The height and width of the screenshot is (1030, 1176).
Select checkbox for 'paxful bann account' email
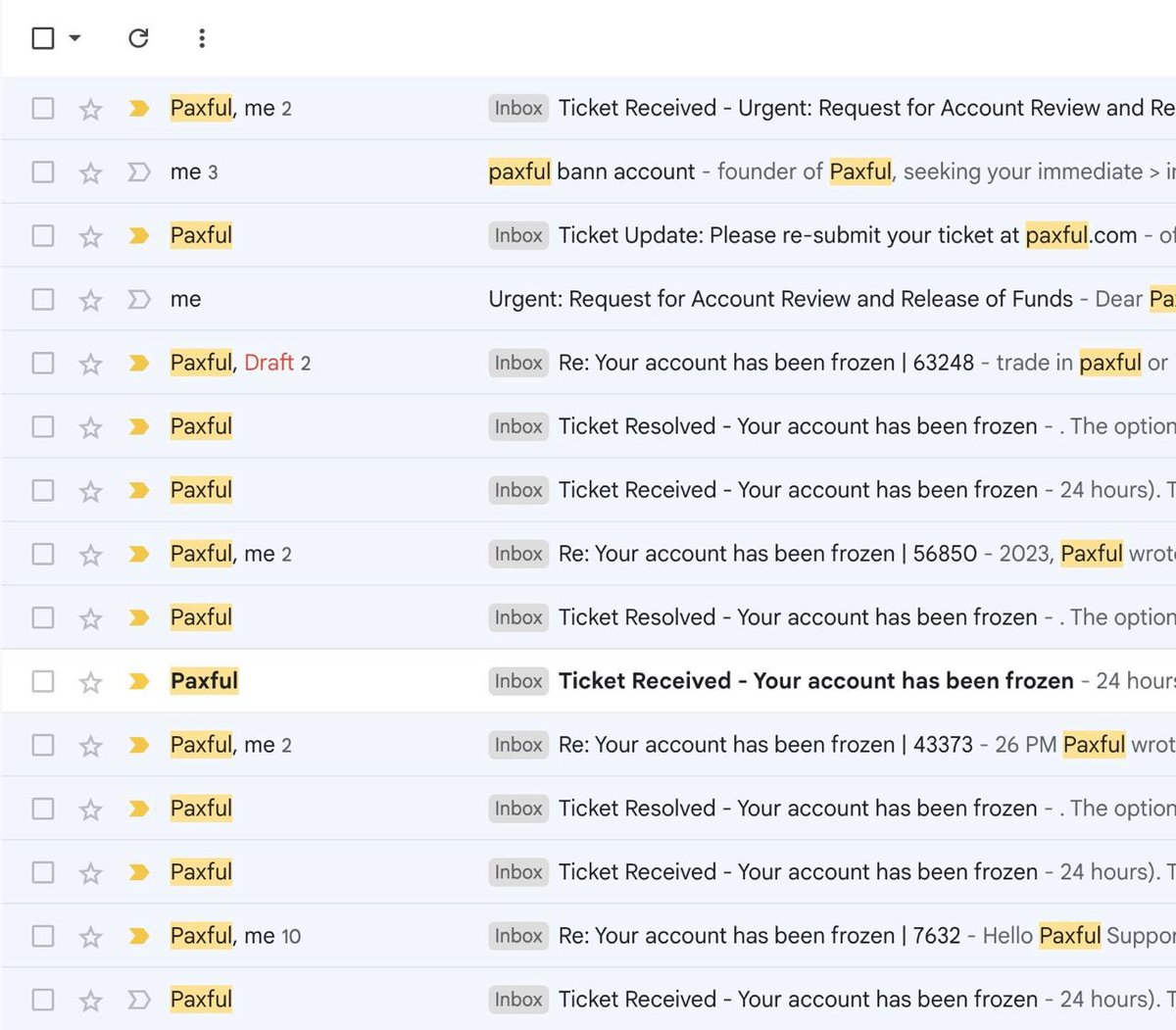coord(43,172)
